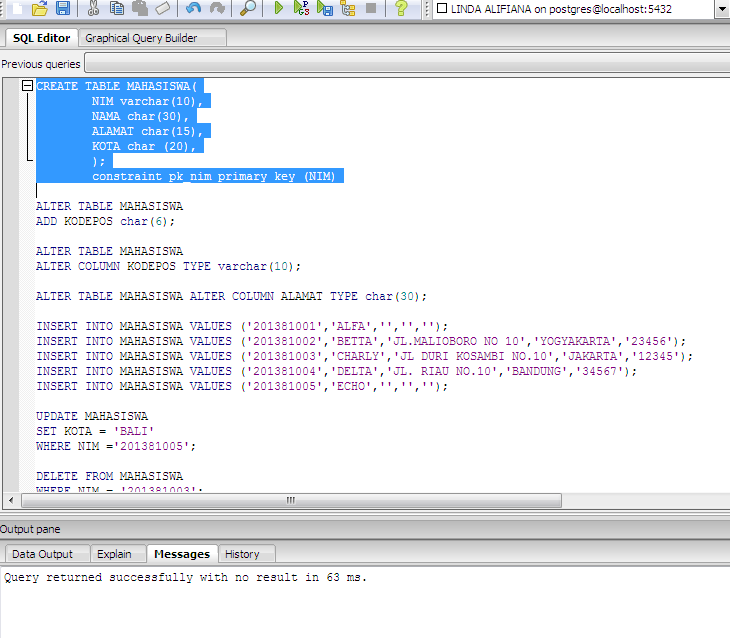Click the 'NIM varchar(10),' line
The image size is (730, 638).
coord(147,101)
